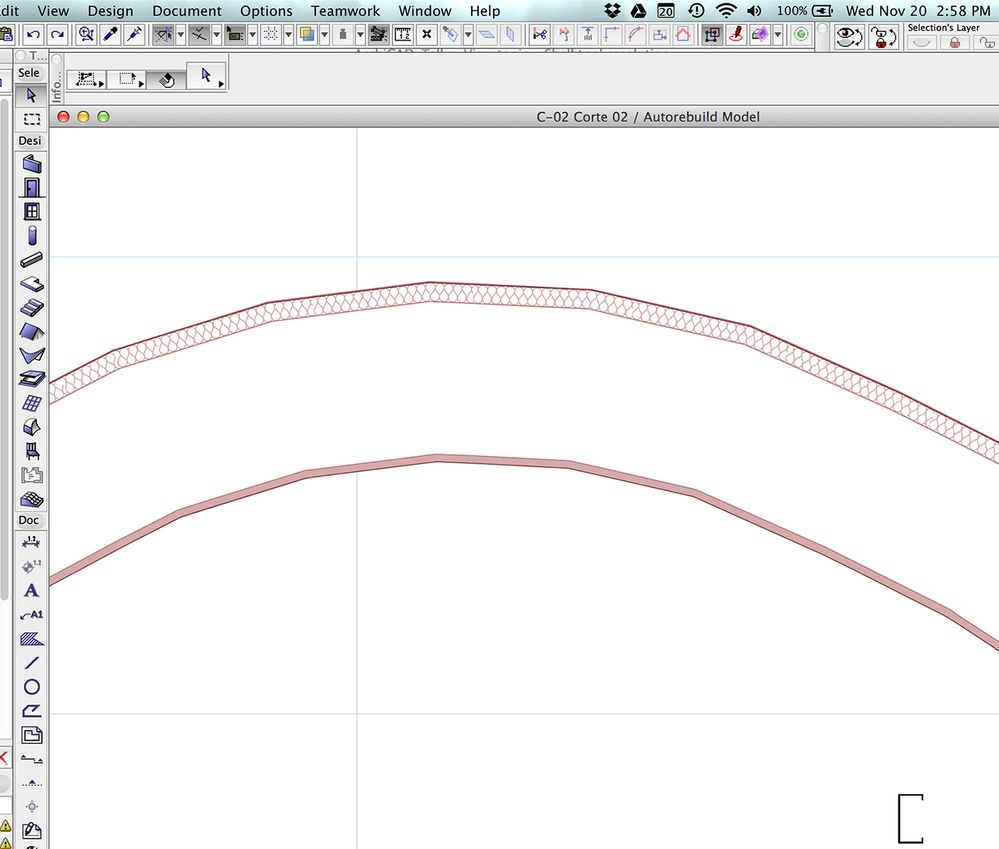Open the polygon marquee geometry flyout
The height and width of the screenshot is (849, 999).
pos(86,80)
